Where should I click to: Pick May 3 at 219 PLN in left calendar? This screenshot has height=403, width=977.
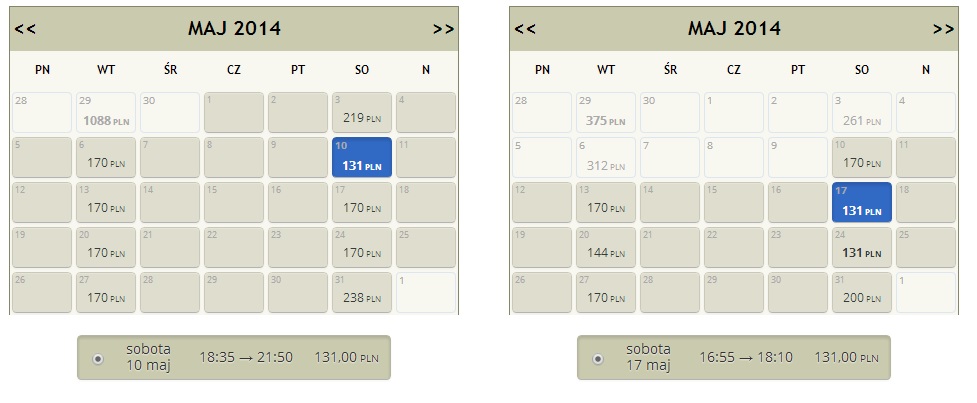coord(362,113)
